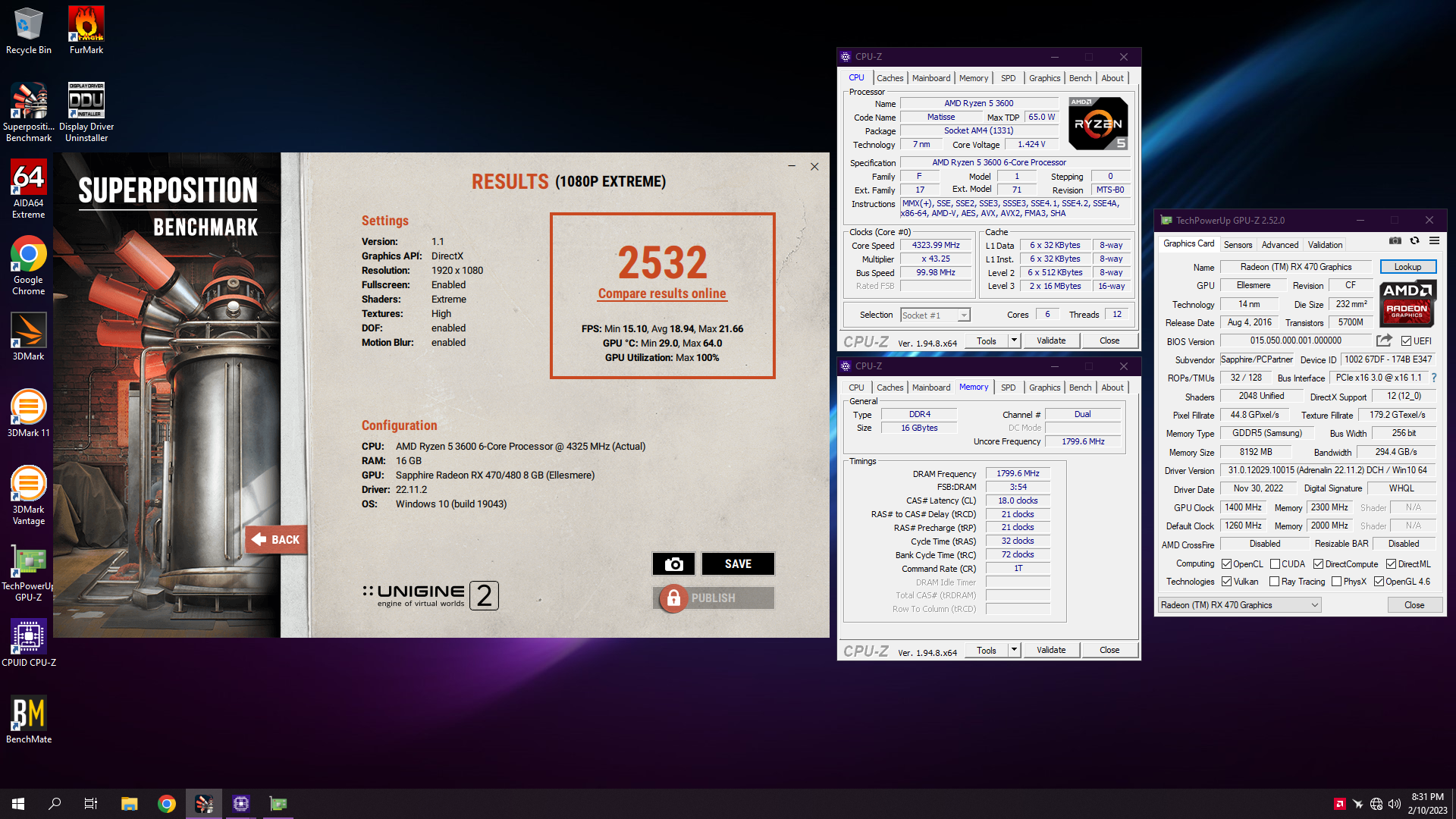Launch AIDA64 Extreme desktop icon
Screen dimensions: 1456x819
click(x=29, y=190)
